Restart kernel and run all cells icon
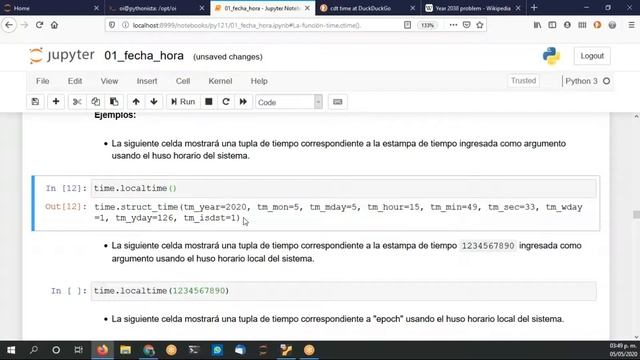This screenshot has height=360, width=640. click(x=243, y=102)
